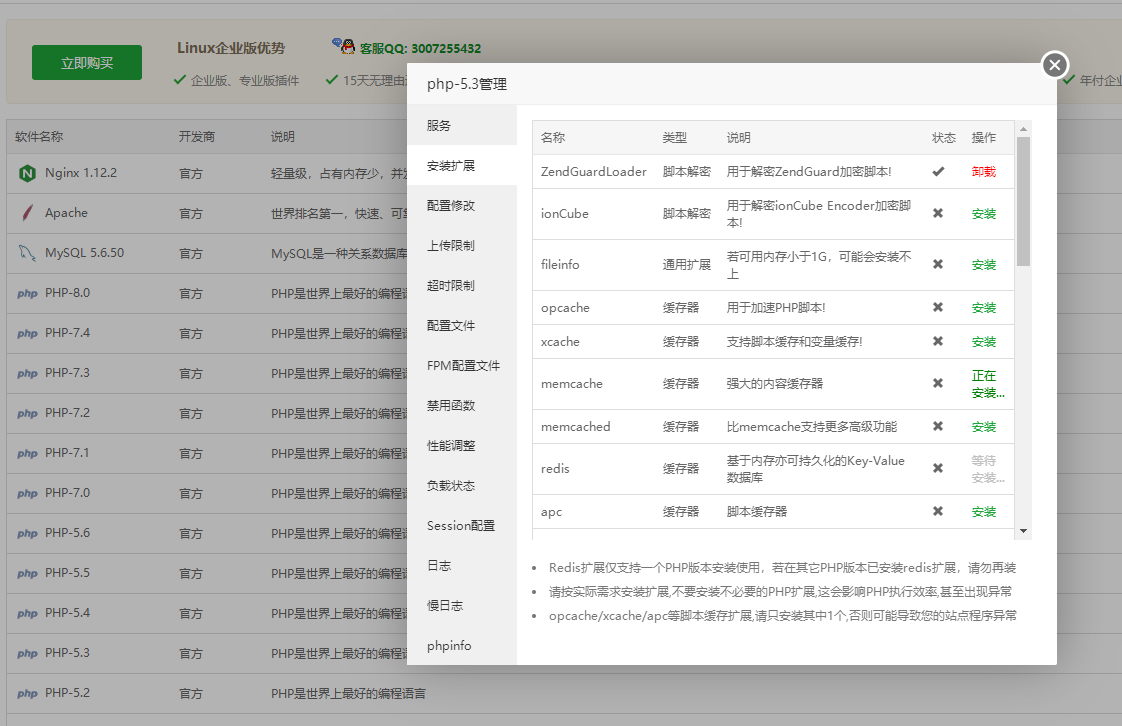Click the php icon beside PHP-5.5
Screen dimensions: 1122x726
coord(27,574)
